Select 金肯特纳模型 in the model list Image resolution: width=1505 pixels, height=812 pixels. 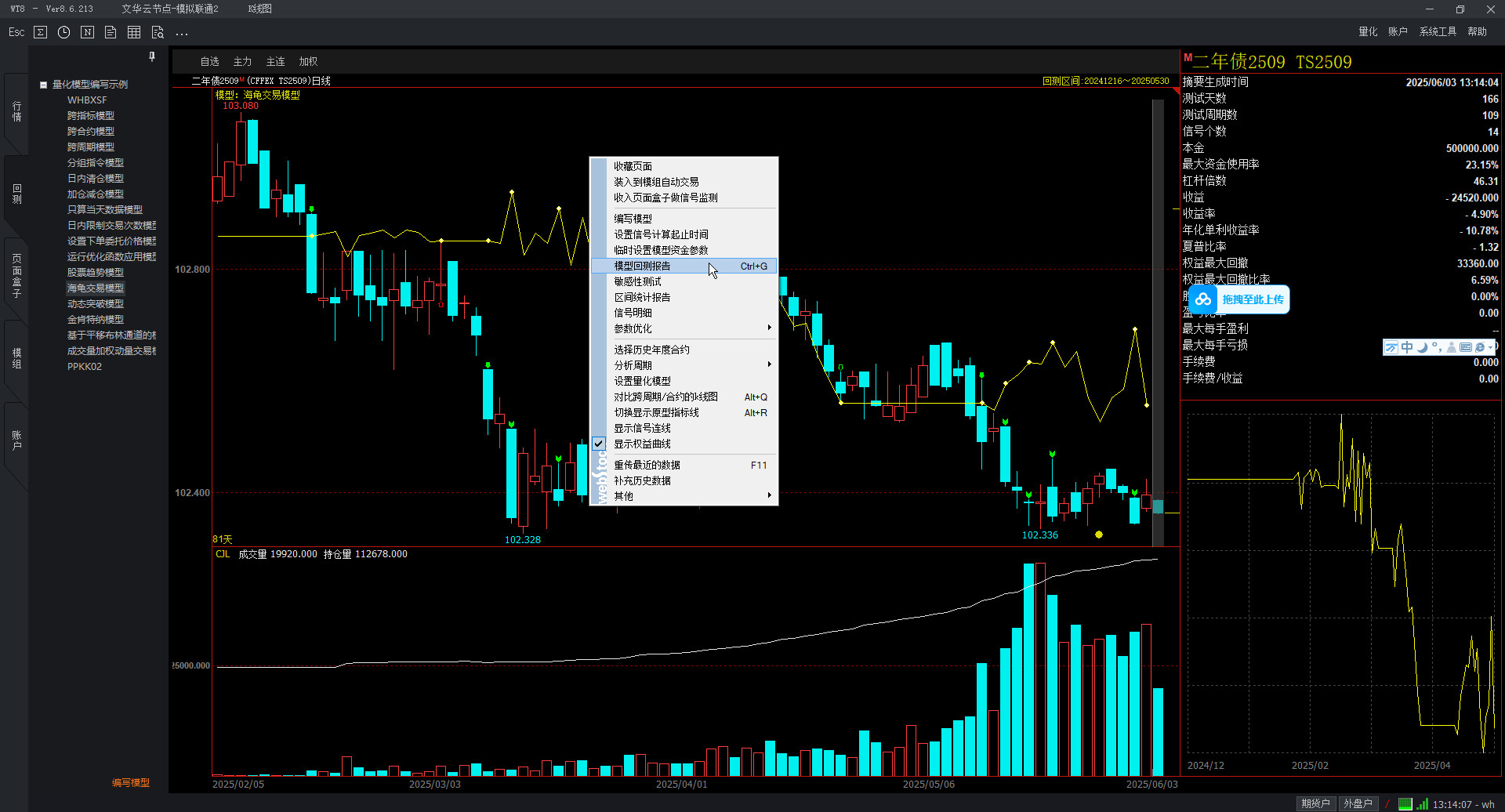tap(96, 319)
